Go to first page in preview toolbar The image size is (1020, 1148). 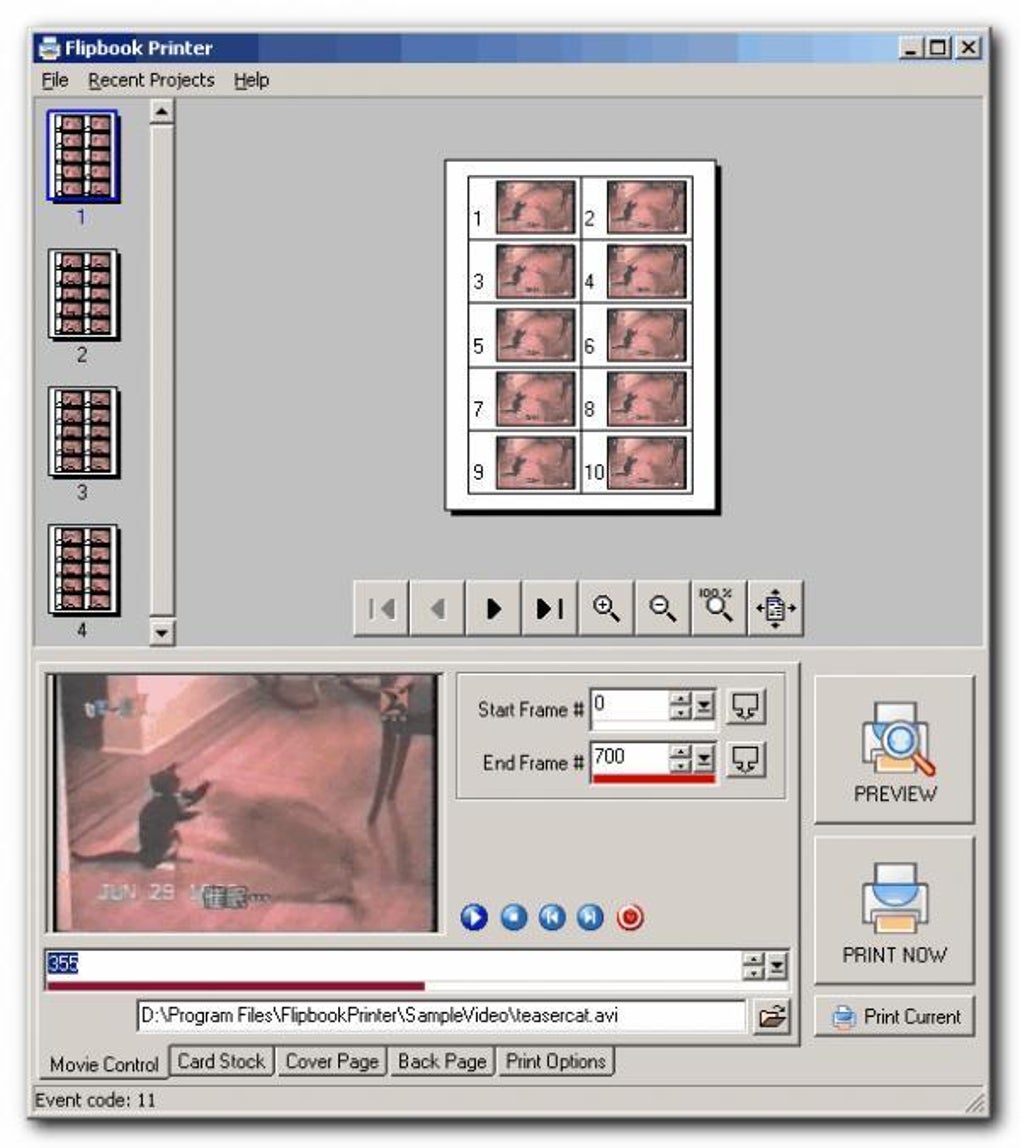coord(381,608)
